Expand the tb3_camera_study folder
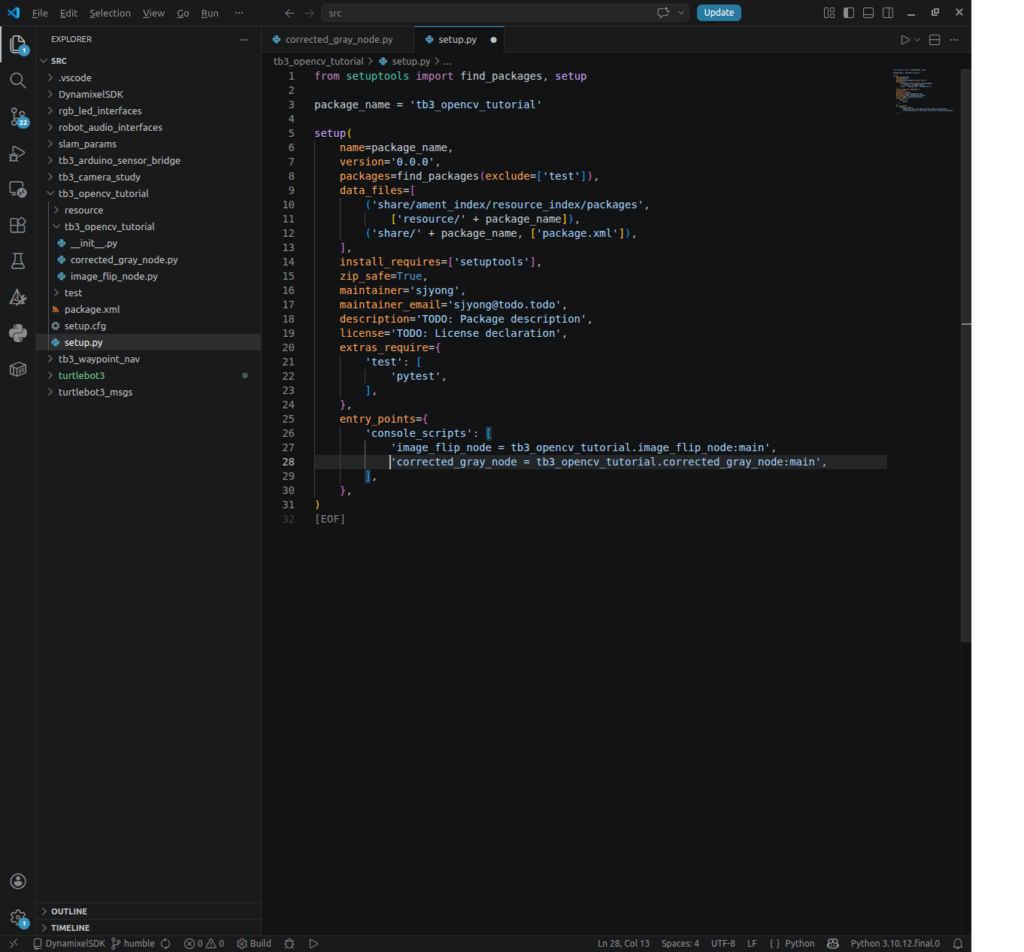This screenshot has height=952, width=1024. (x=149, y=177)
